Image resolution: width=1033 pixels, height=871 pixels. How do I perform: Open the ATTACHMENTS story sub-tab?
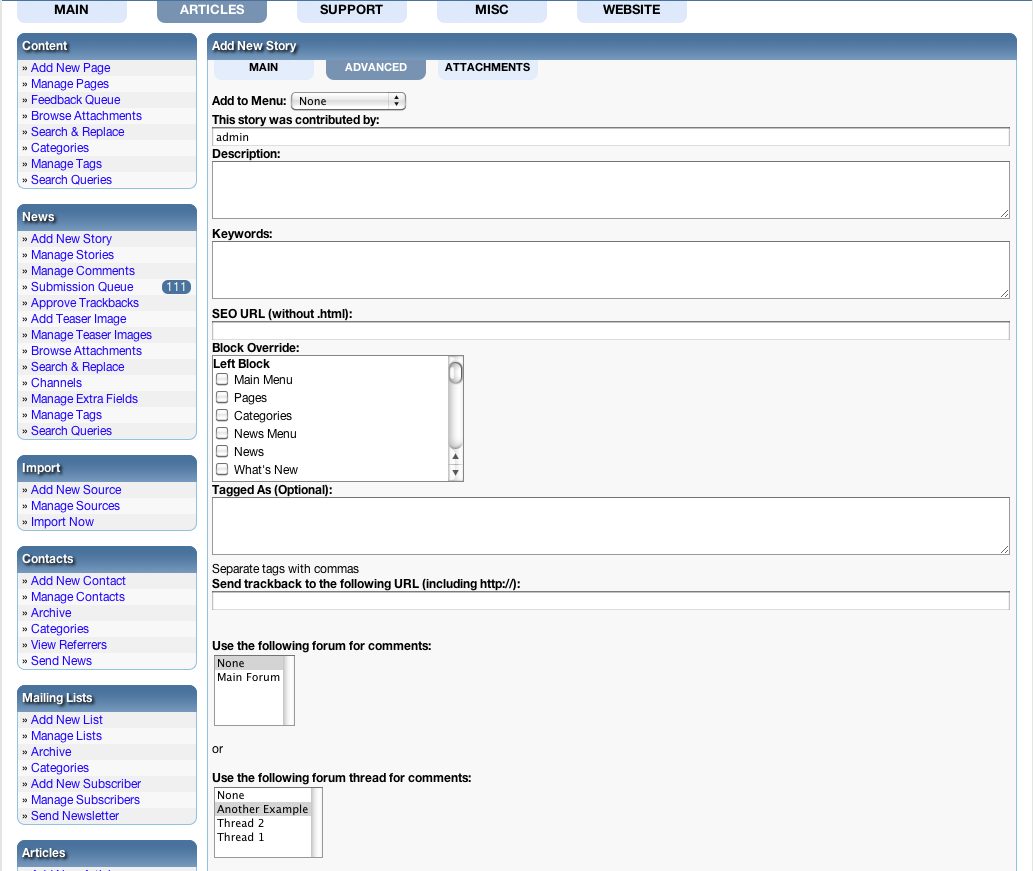[488, 68]
